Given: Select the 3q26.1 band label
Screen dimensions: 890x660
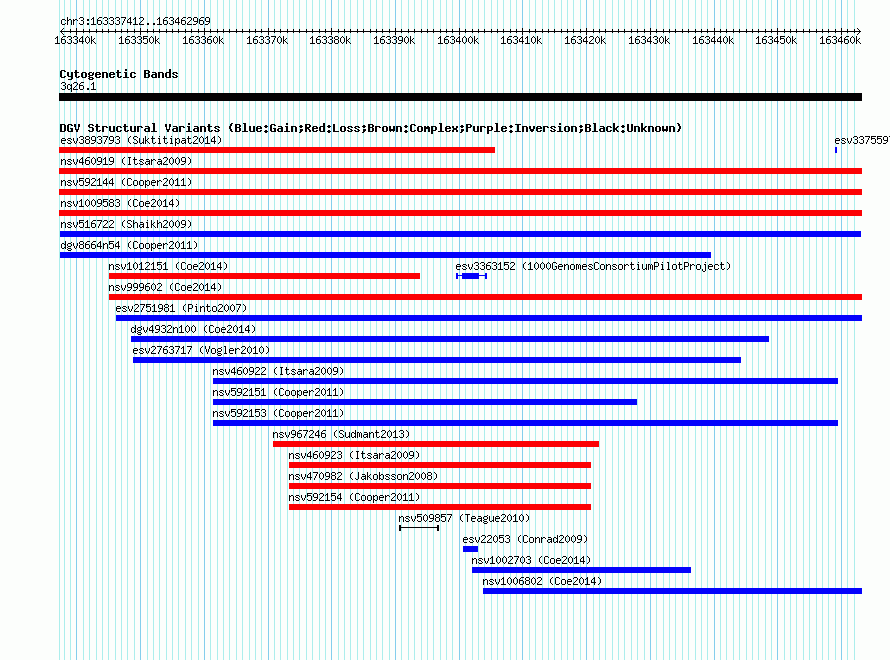Looking at the screenshot, I should tap(78, 86).
